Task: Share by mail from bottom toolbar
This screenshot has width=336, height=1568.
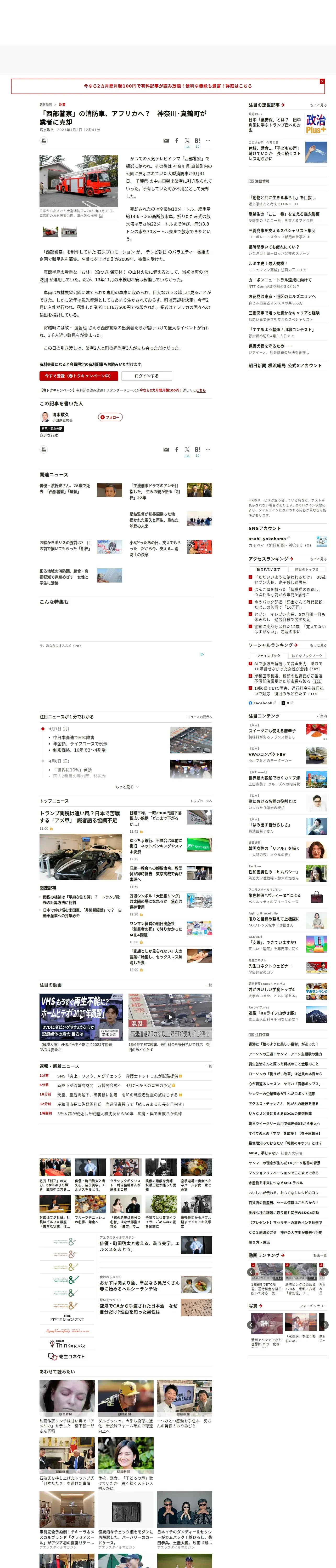Action: [166, 449]
